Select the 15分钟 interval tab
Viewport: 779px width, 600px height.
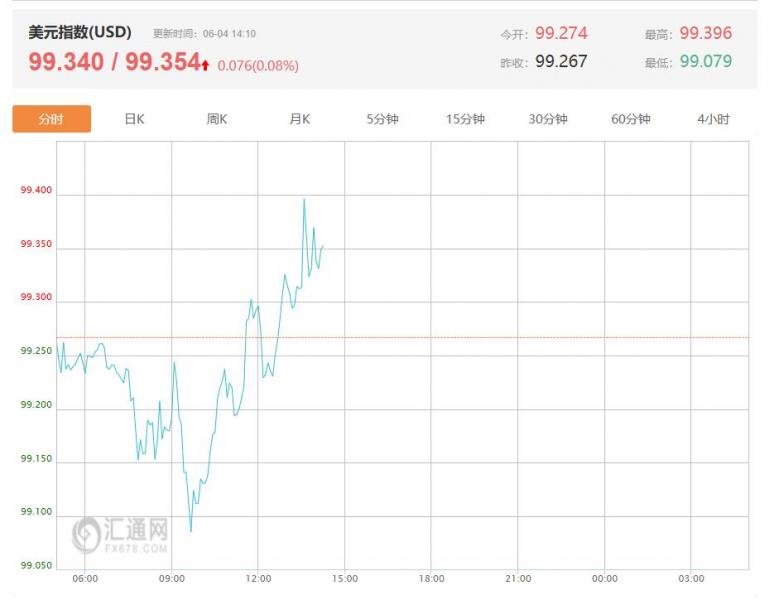pos(465,119)
